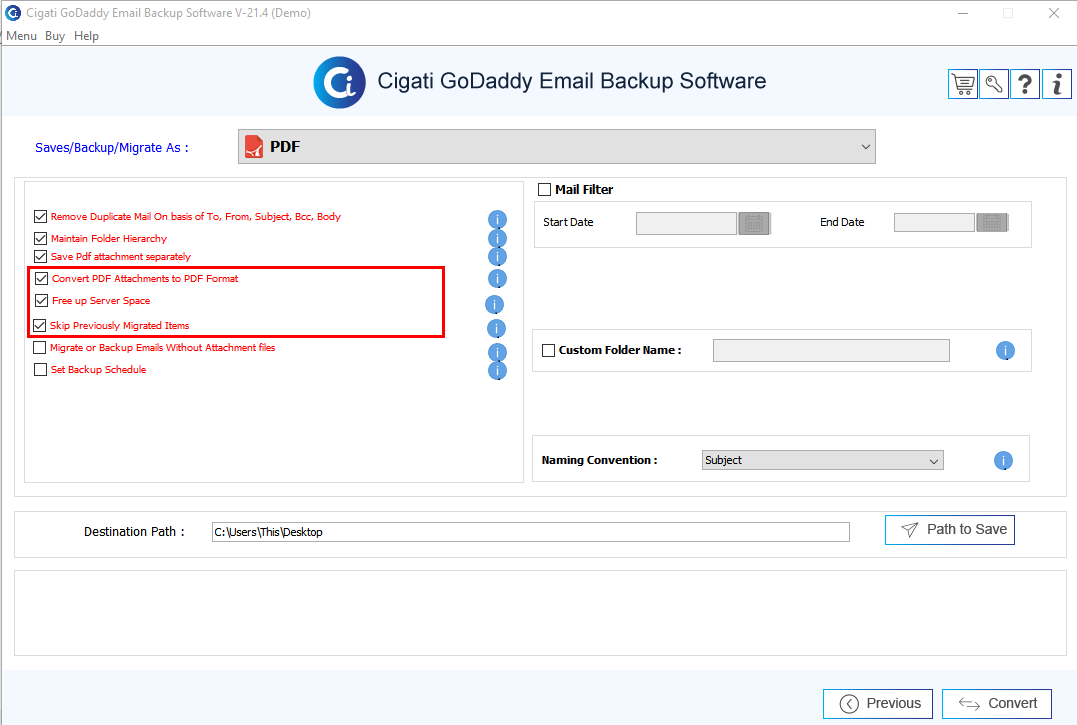Check the Custom Folder Name option
1077x725 pixels.
[549, 350]
